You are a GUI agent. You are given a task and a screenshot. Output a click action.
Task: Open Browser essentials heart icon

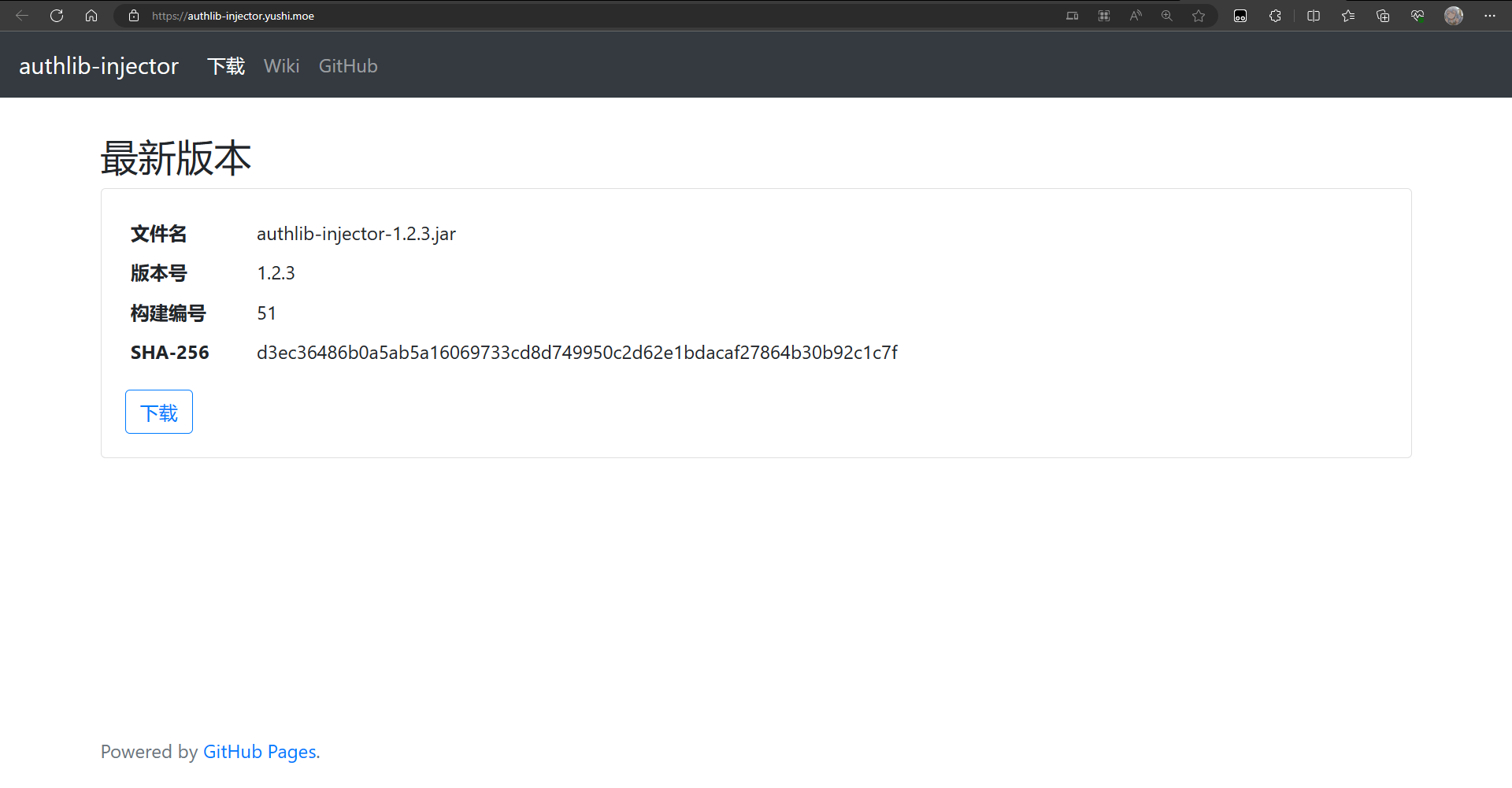[x=1417, y=16]
